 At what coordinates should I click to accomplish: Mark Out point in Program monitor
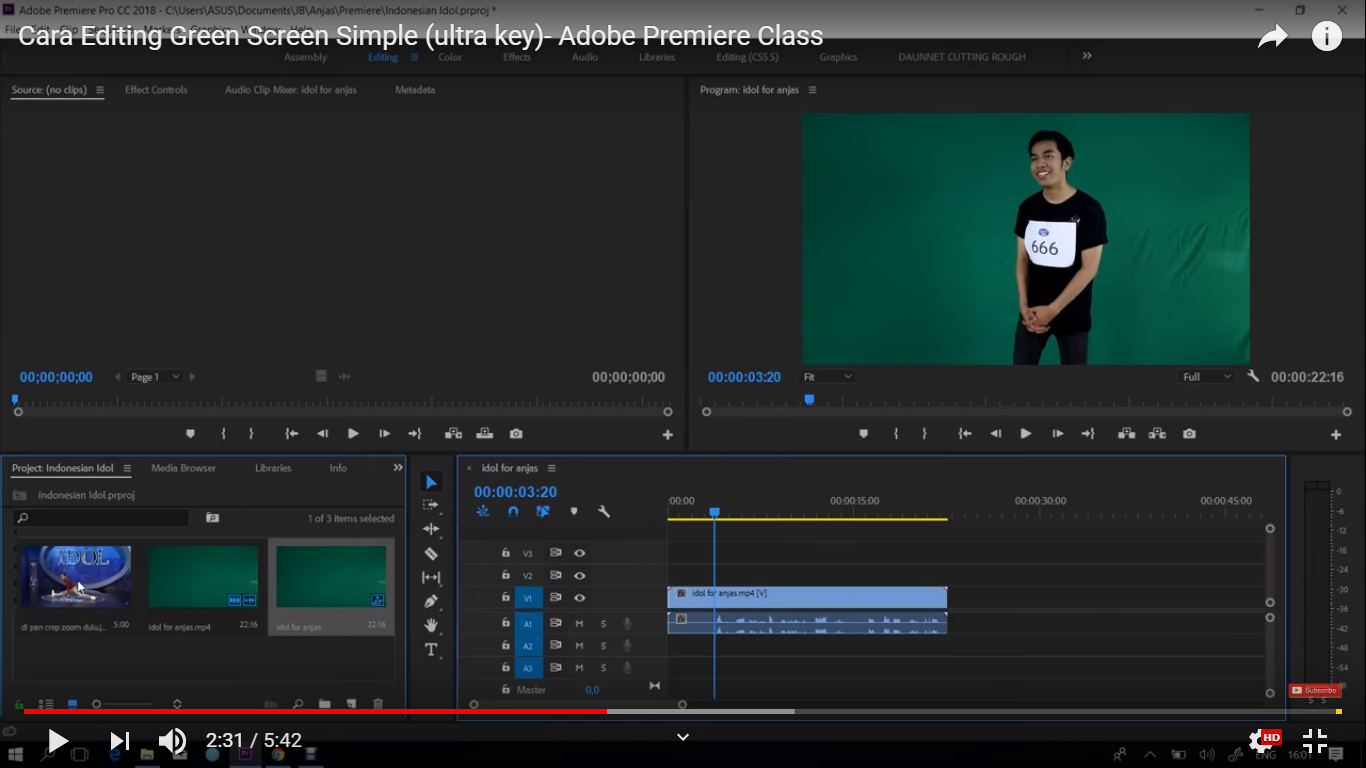tap(924, 434)
